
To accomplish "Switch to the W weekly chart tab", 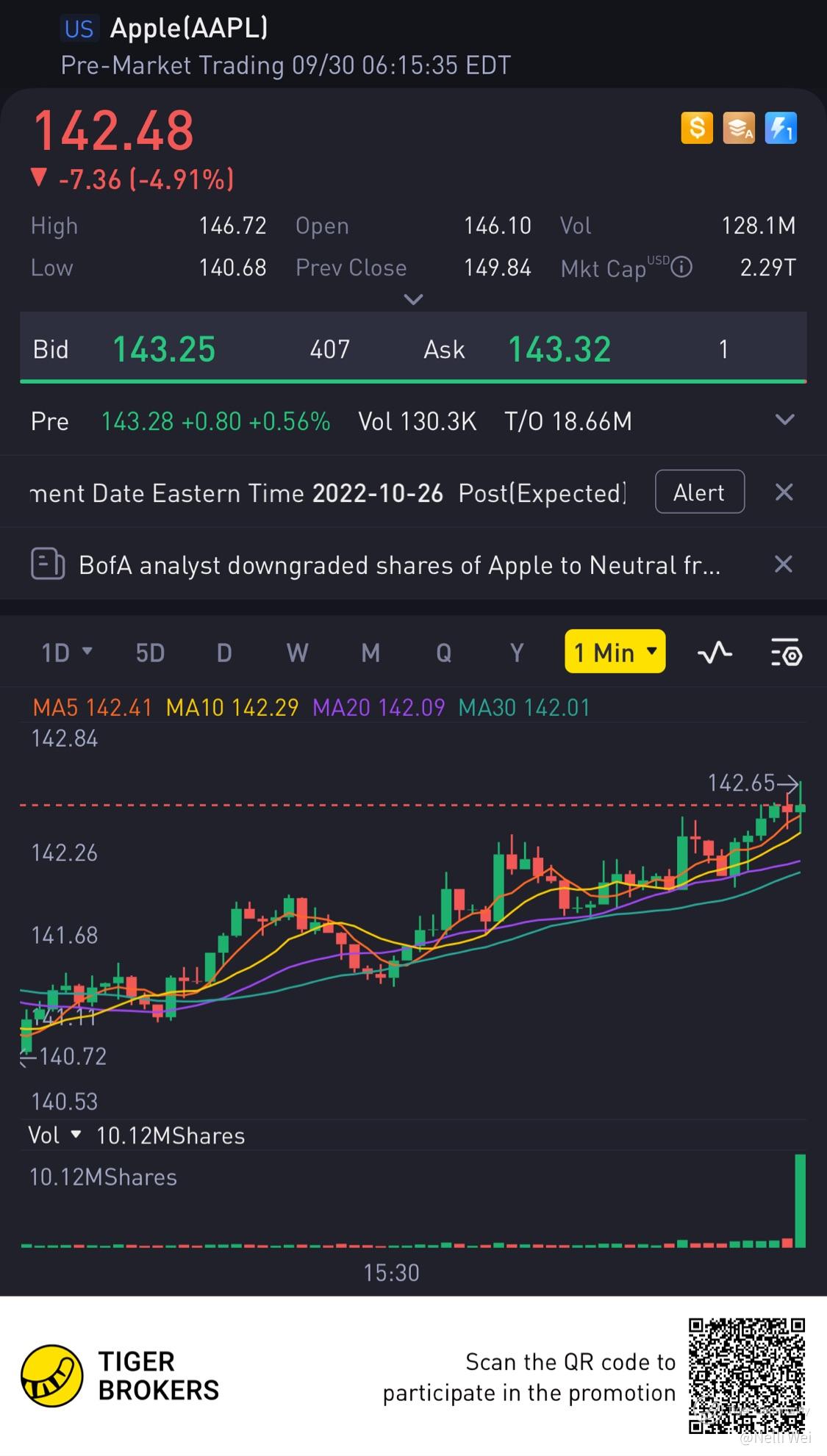I will pos(297,652).
